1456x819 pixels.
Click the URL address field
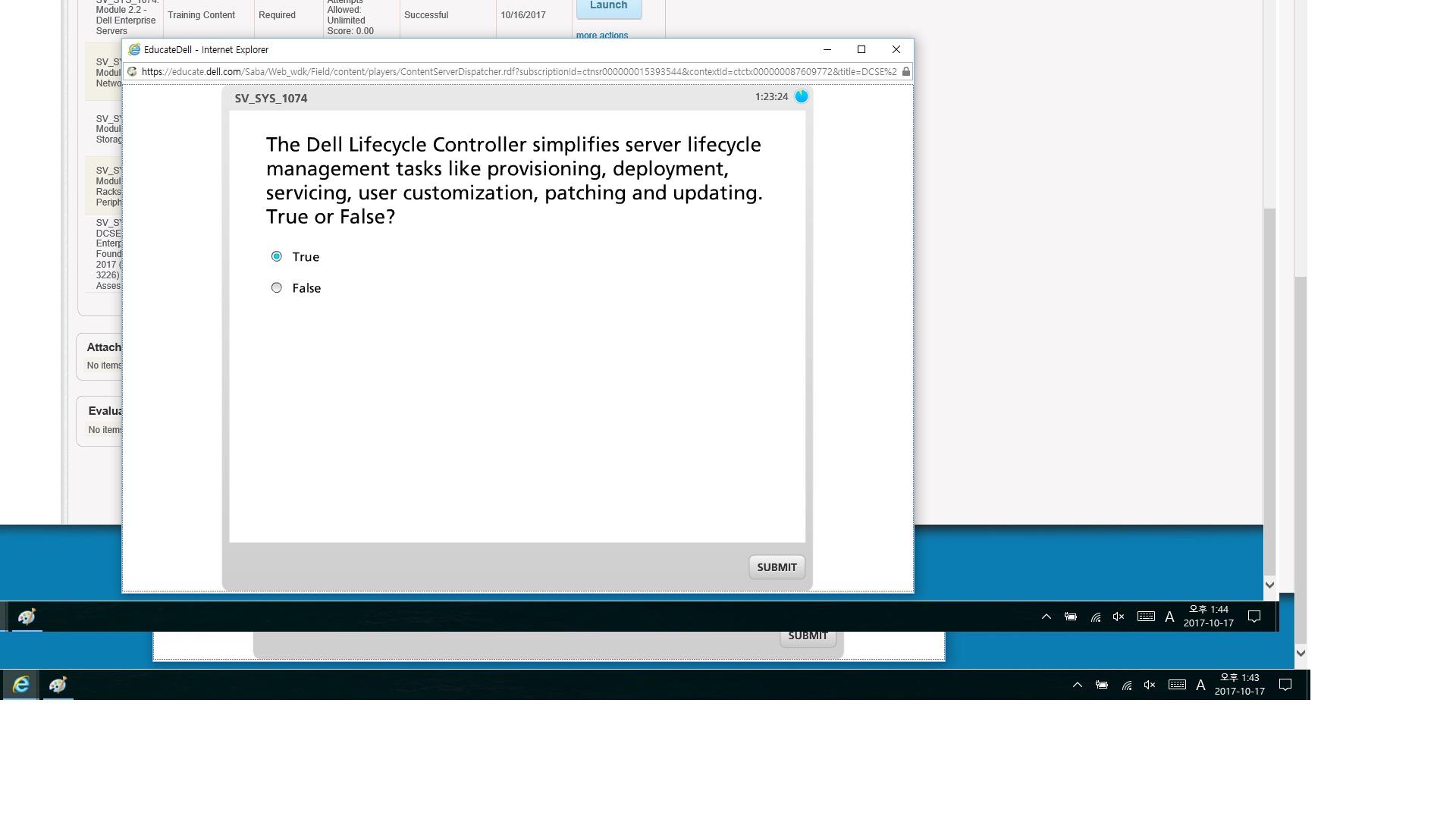(516, 71)
